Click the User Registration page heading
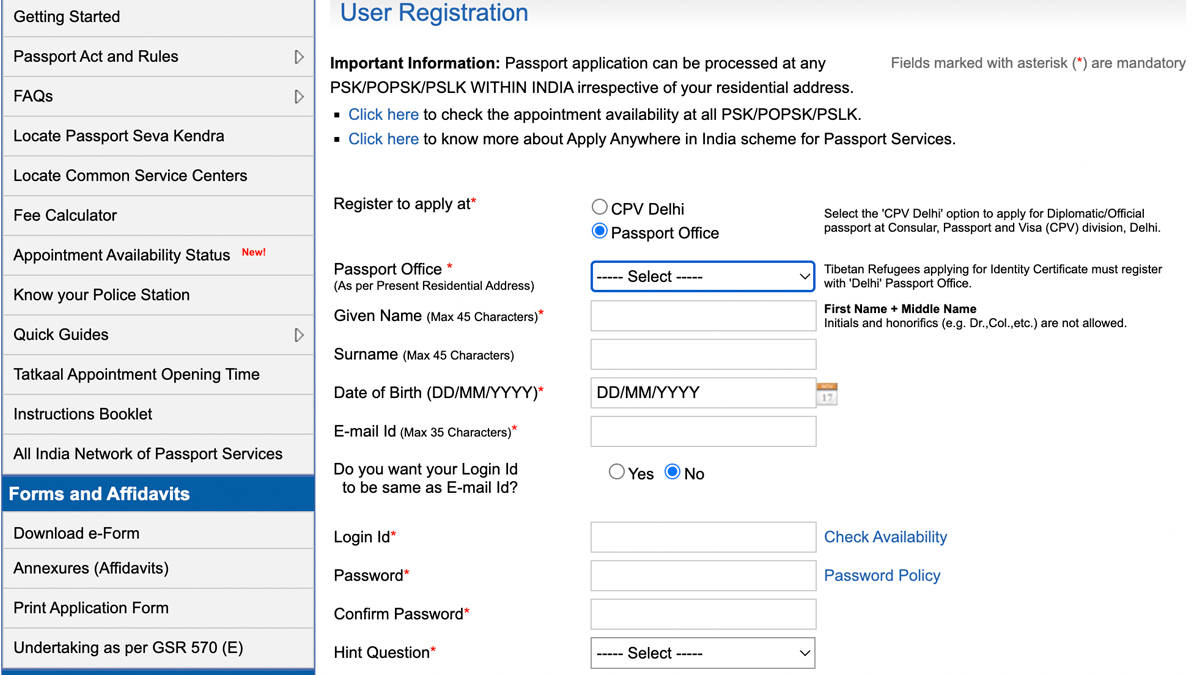This screenshot has height=675, width=1200. coord(434,13)
